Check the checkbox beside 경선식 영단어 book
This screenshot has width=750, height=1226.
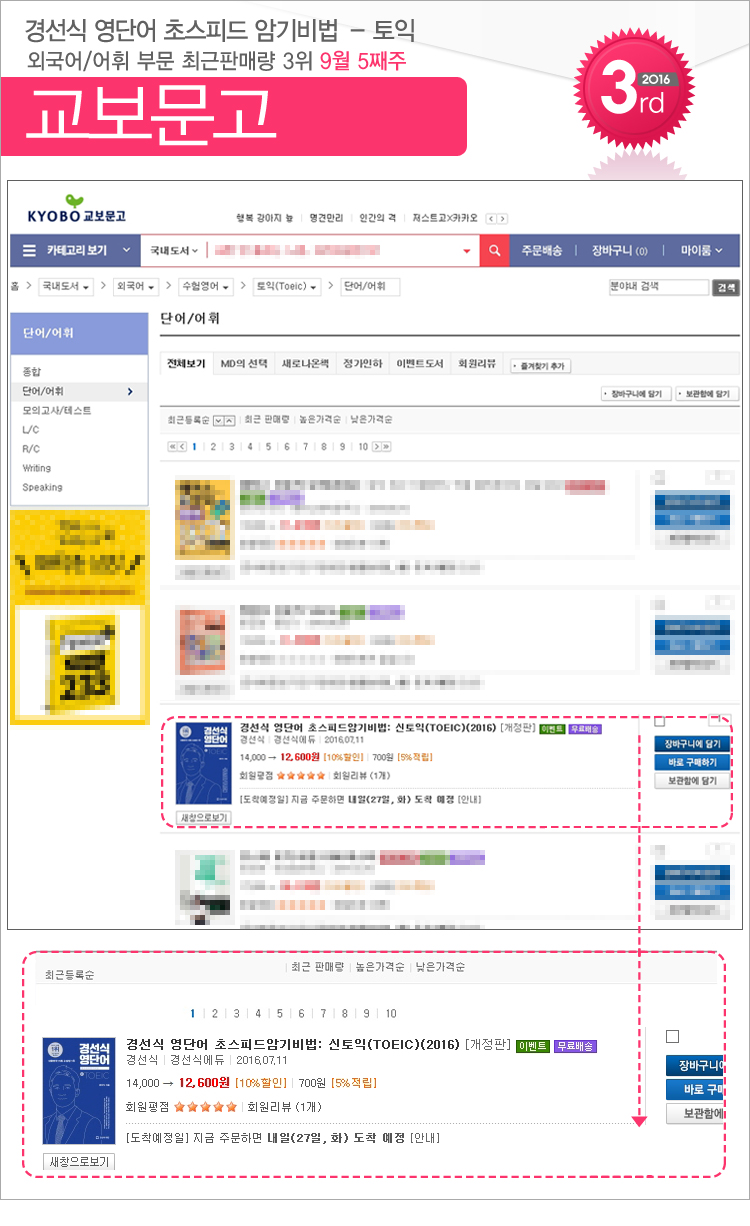[659, 721]
